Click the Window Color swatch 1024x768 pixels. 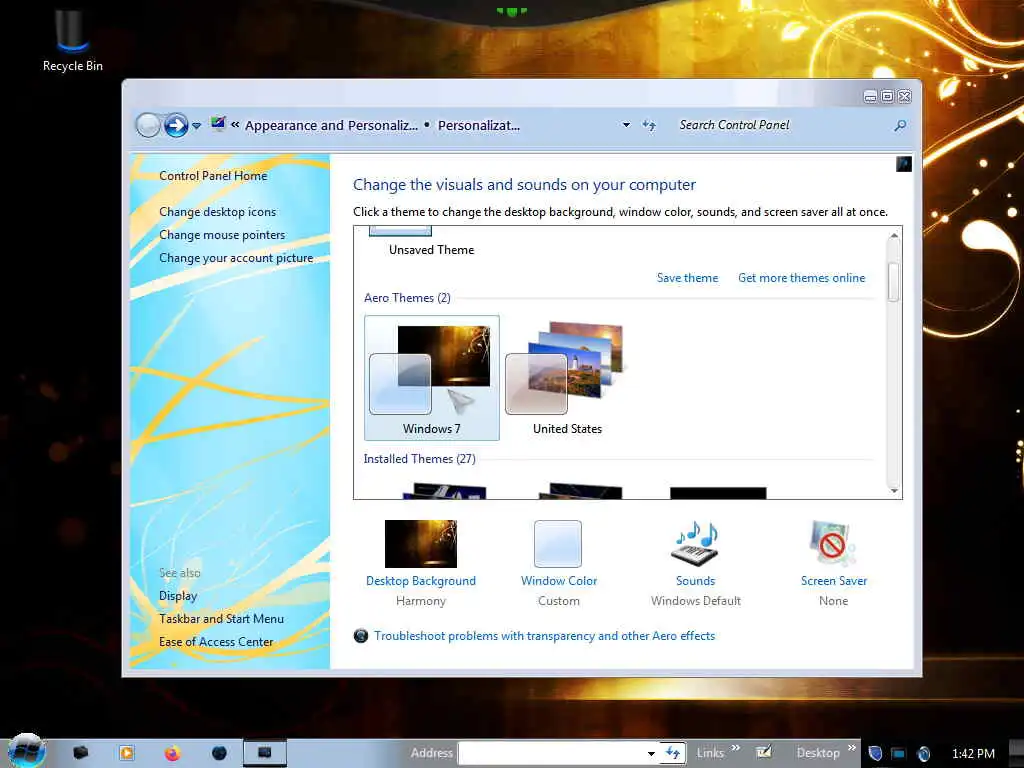coord(558,543)
